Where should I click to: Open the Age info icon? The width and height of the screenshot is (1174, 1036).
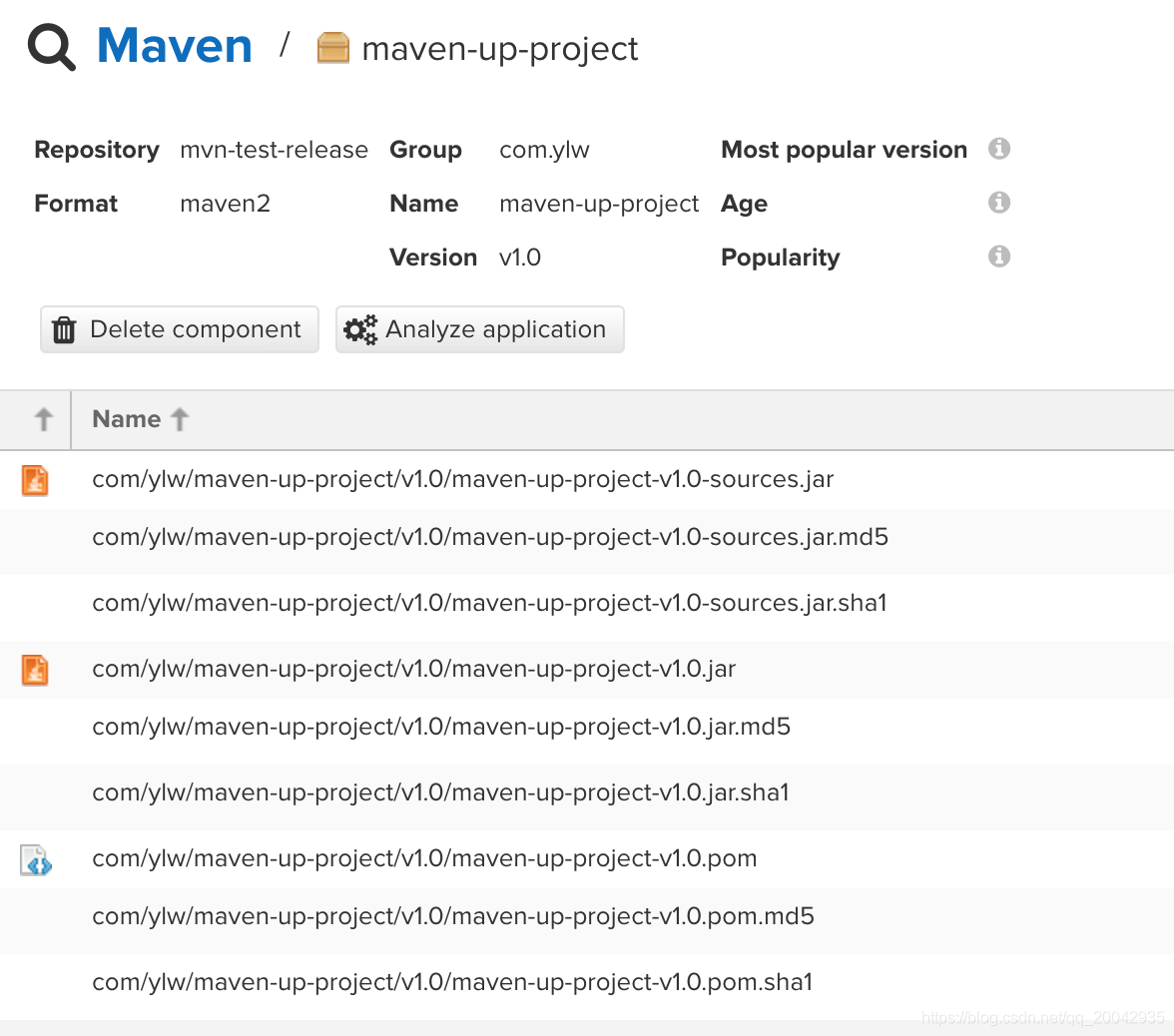click(x=998, y=202)
